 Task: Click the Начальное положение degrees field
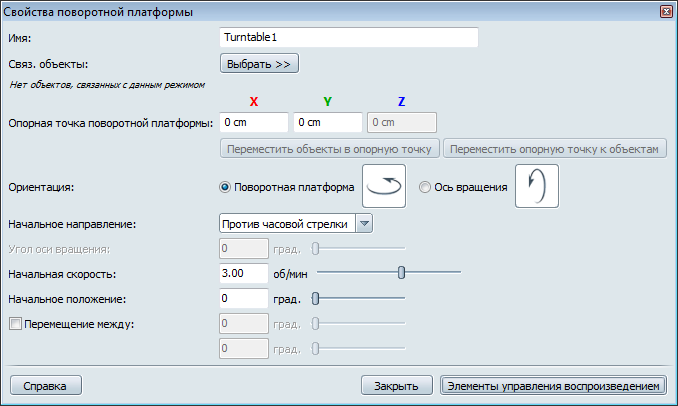[244, 298]
